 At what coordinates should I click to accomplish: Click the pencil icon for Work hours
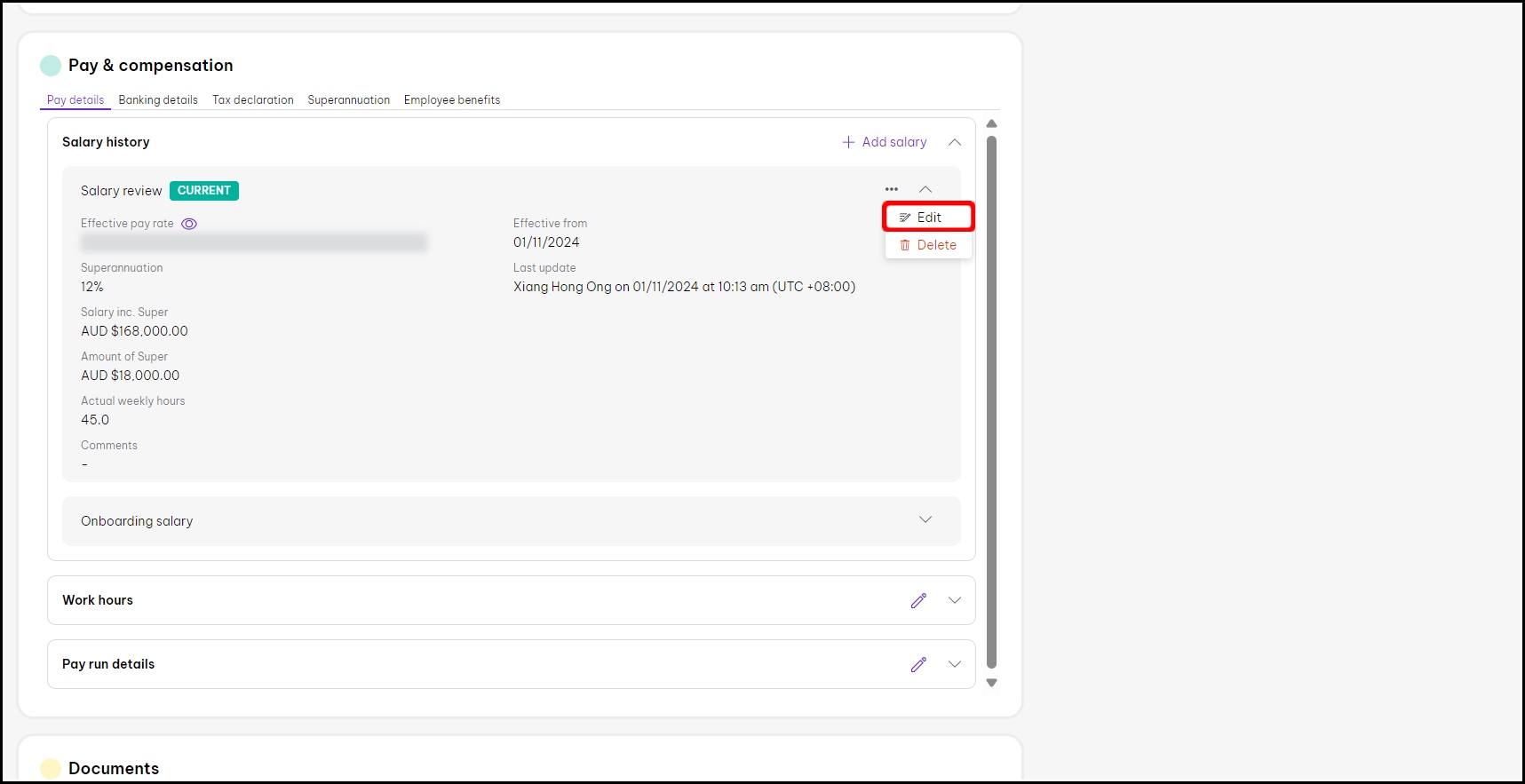pos(918,600)
